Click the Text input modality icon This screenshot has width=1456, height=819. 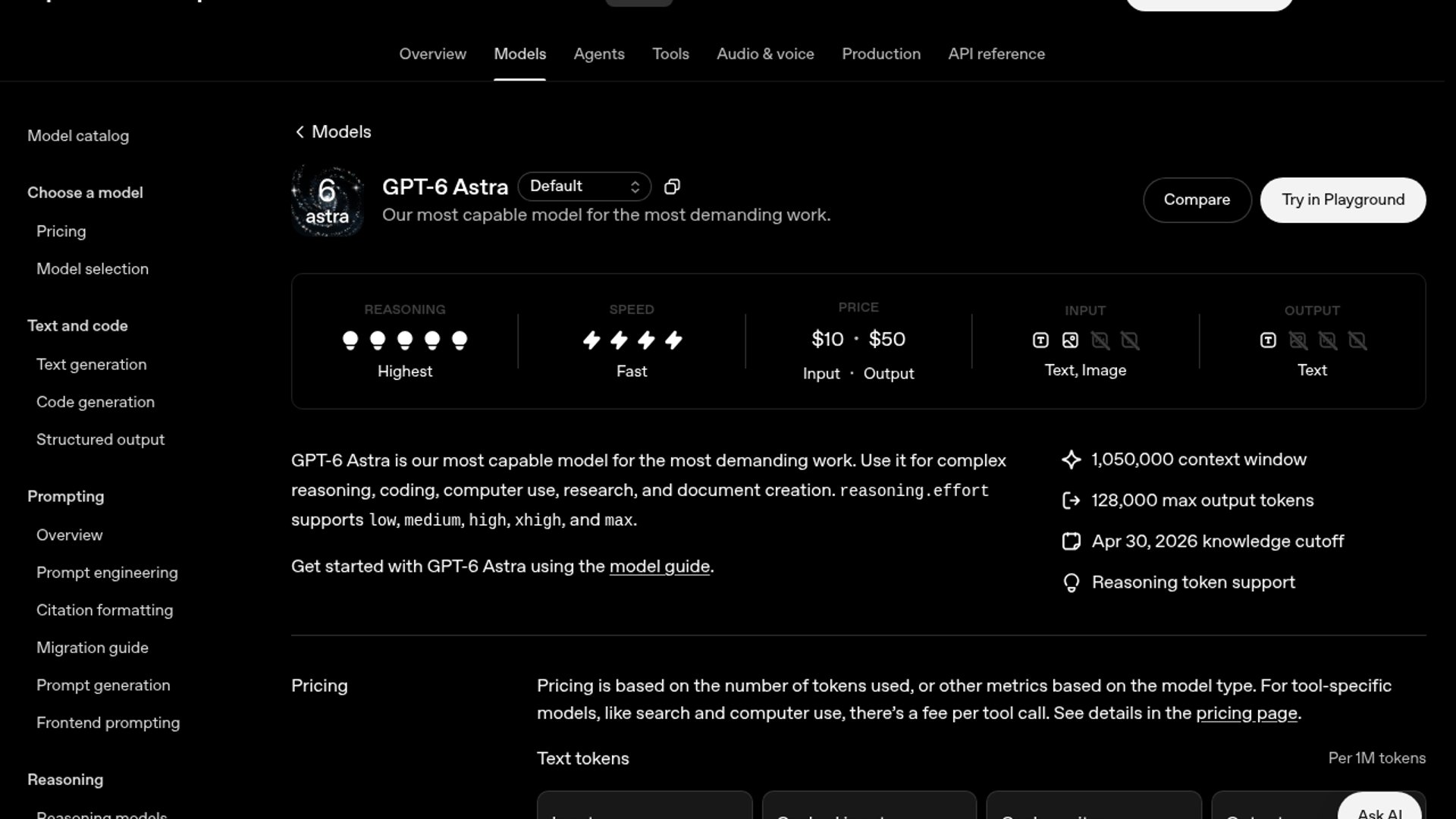(x=1040, y=340)
